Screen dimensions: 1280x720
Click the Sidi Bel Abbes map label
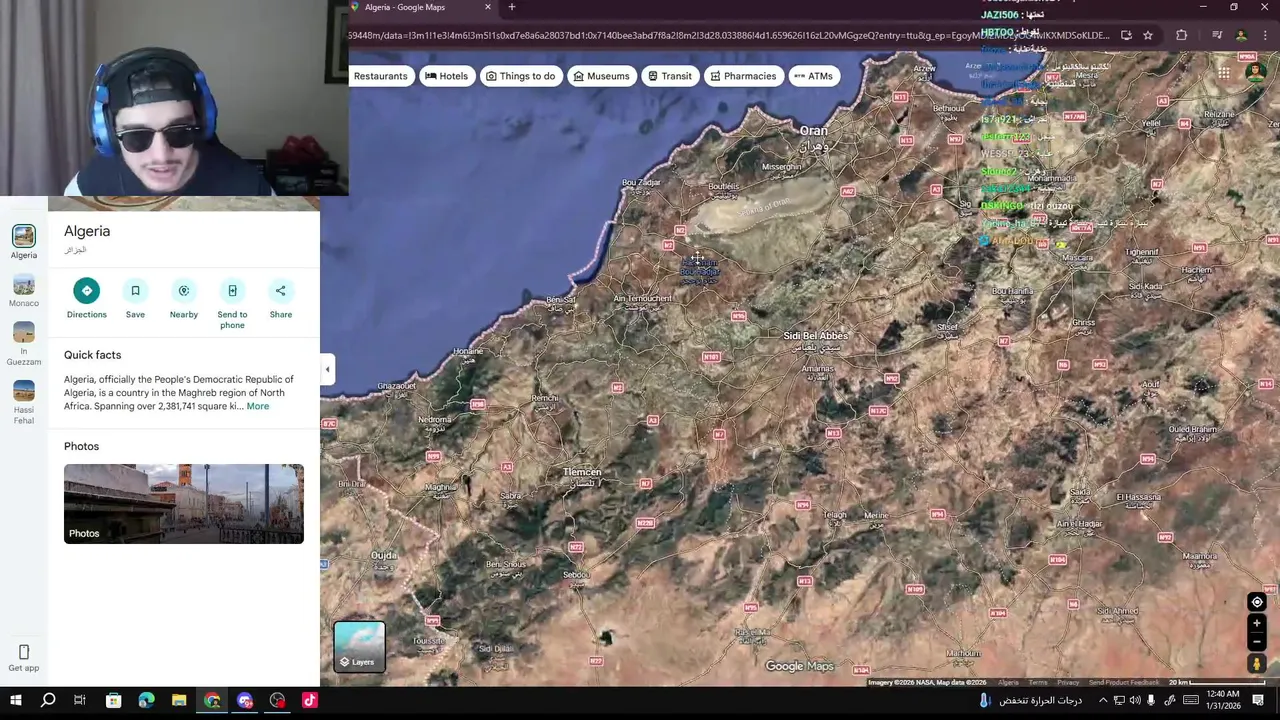point(815,336)
